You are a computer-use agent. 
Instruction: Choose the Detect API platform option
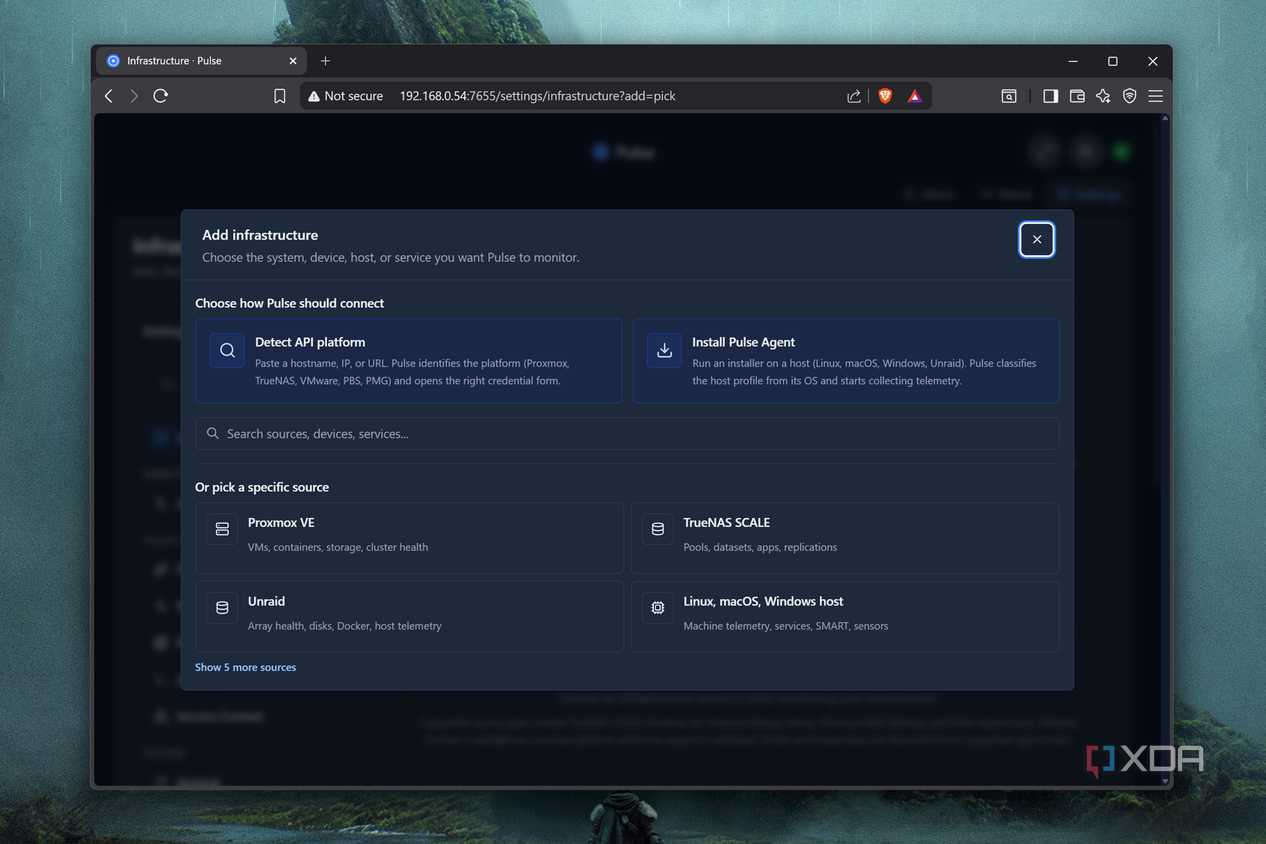click(409, 361)
